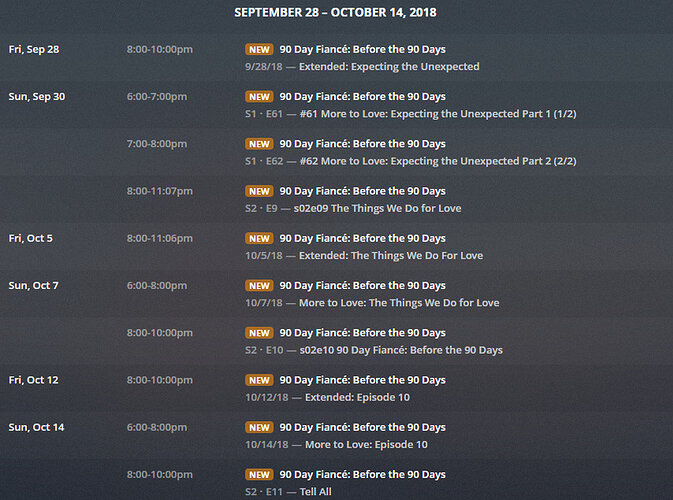Click NEW badge on the S2 E9 listing
The height and width of the screenshot is (500, 673).
[x=259, y=191]
